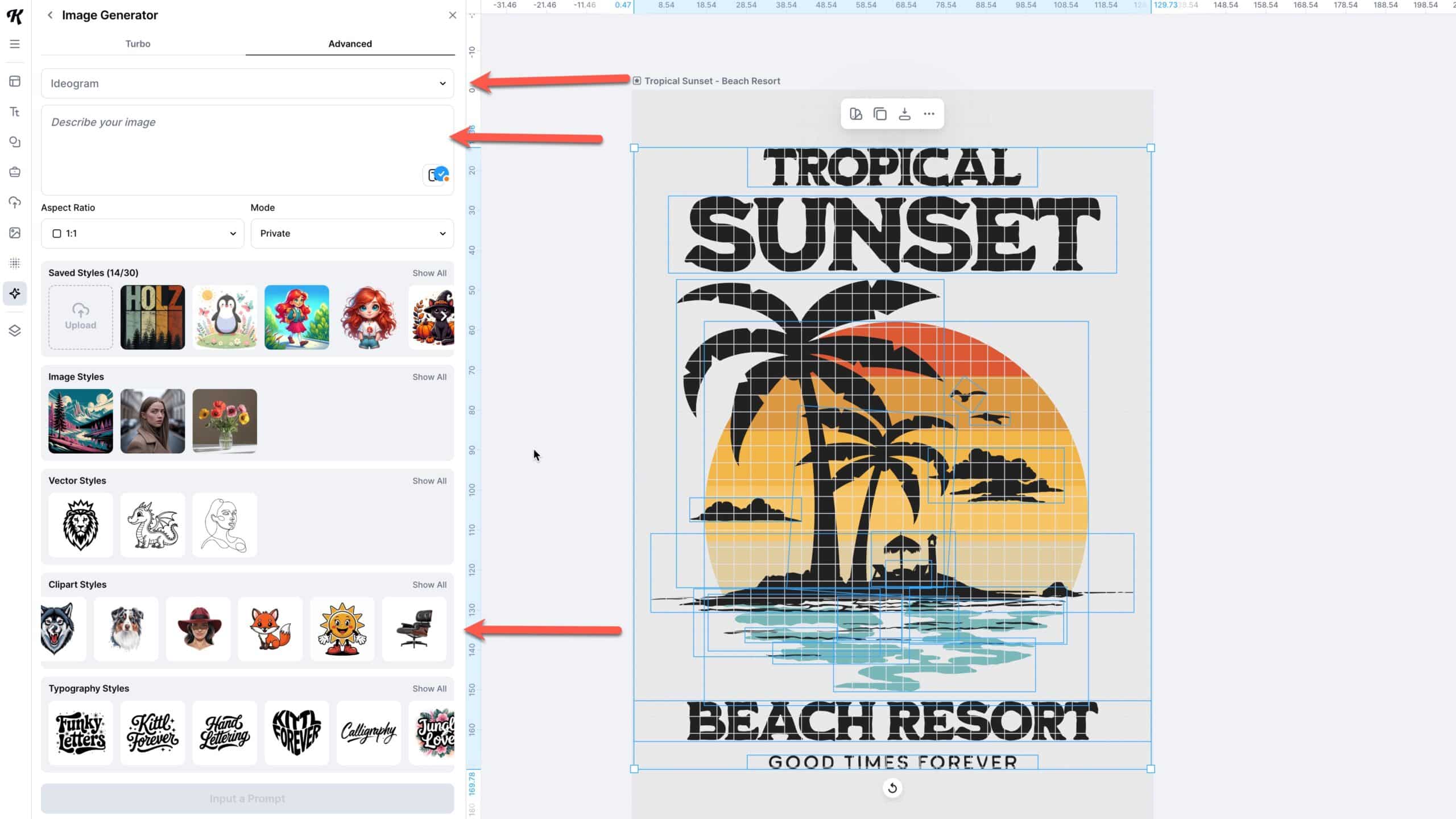The width and height of the screenshot is (1456, 819).
Task: Open the briefcase Brand Kit icon
Action: [x=15, y=172]
